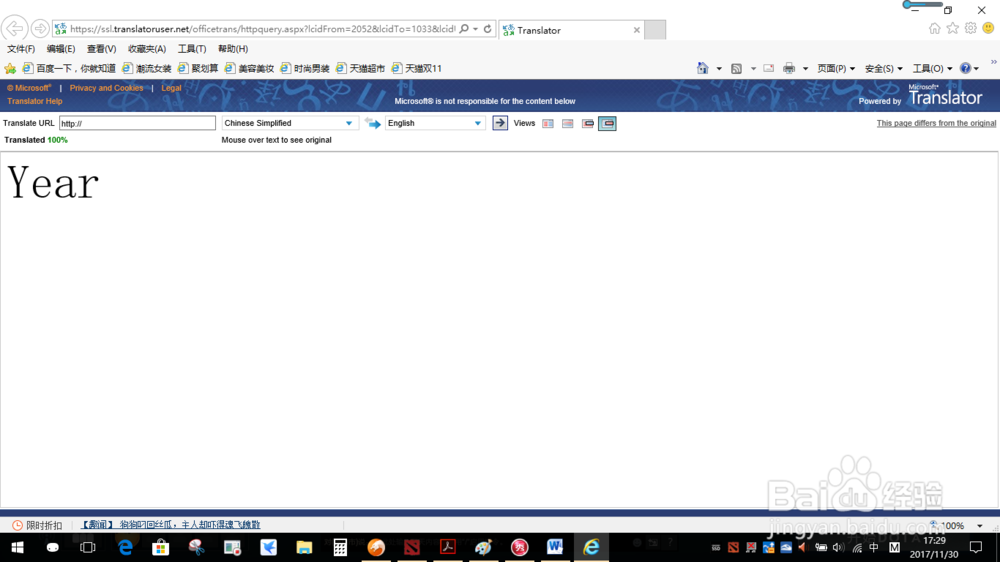Open 收藏夹(A) menu
Image resolution: width=1000 pixels, height=562 pixels.
point(147,48)
